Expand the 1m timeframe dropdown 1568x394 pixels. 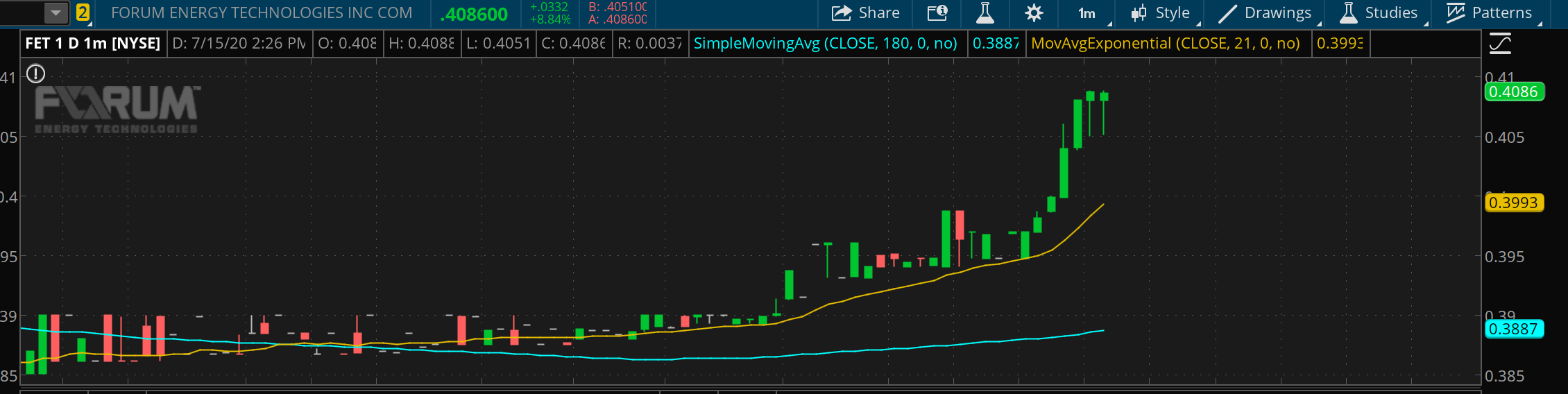(1087, 13)
